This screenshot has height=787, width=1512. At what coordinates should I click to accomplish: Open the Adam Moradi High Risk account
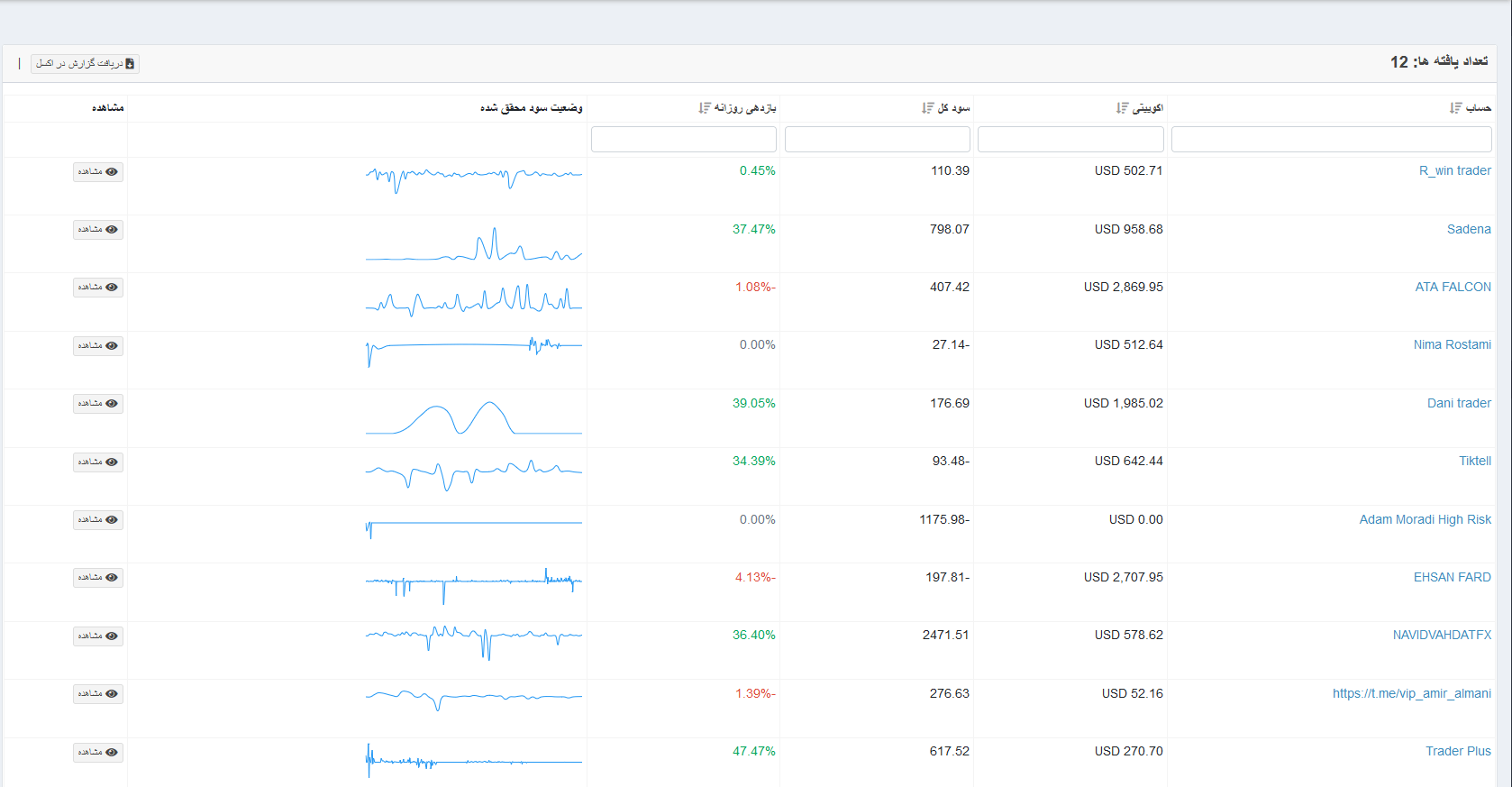point(1425,520)
